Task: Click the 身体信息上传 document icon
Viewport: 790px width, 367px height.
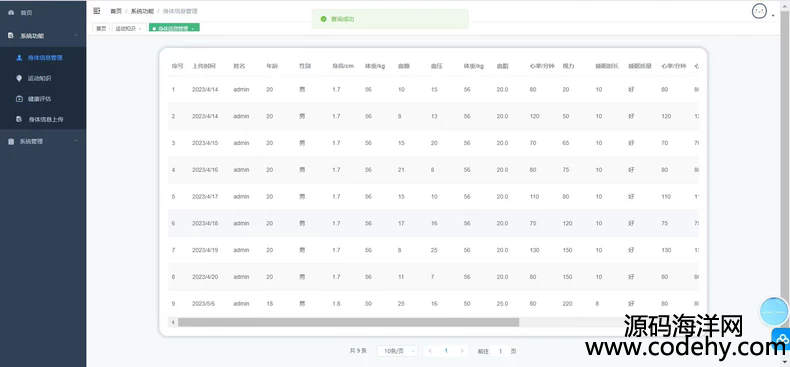Action: coord(19,119)
